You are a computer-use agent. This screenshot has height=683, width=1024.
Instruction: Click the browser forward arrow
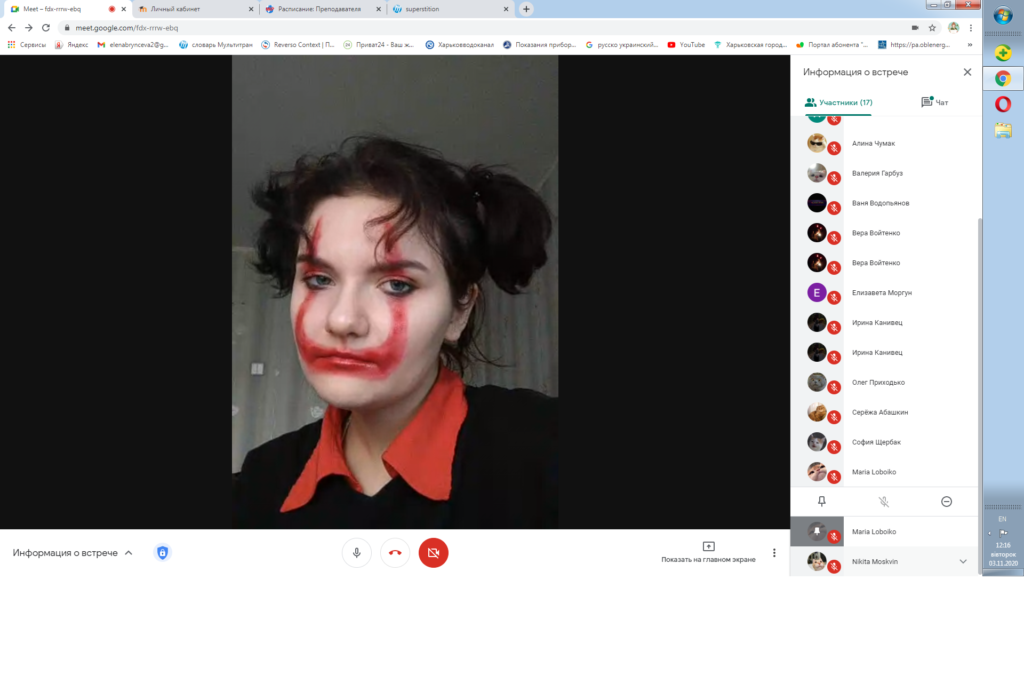29,27
